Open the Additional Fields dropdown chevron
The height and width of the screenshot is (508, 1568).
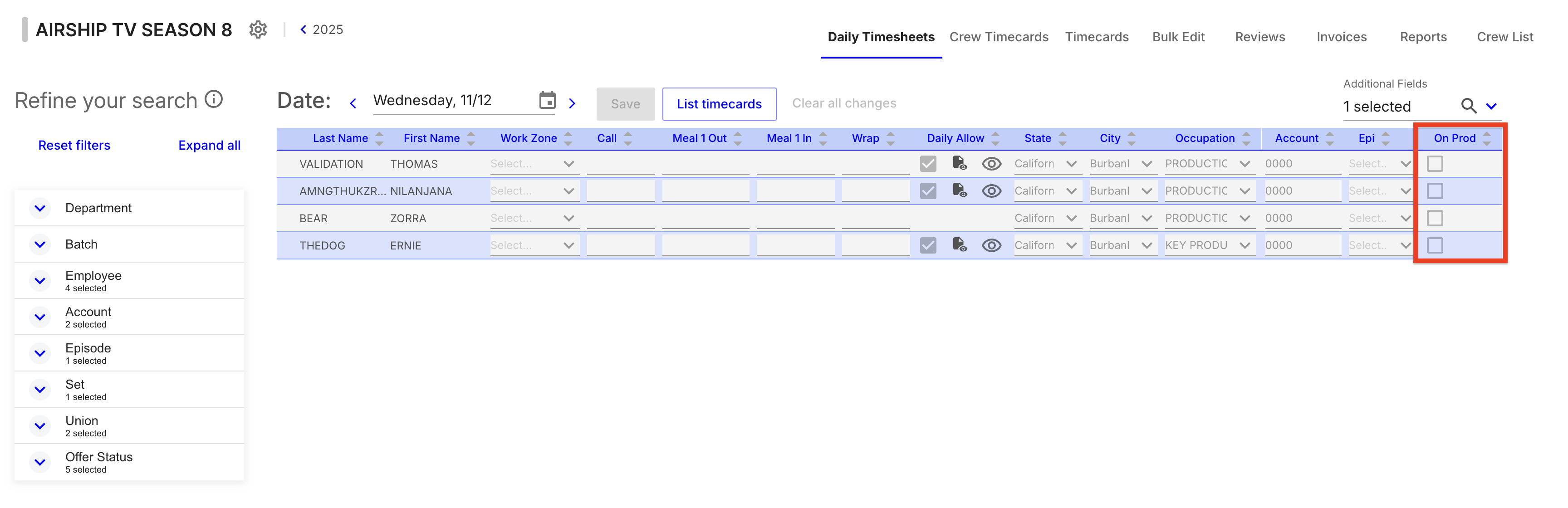[x=1491, y=106]
